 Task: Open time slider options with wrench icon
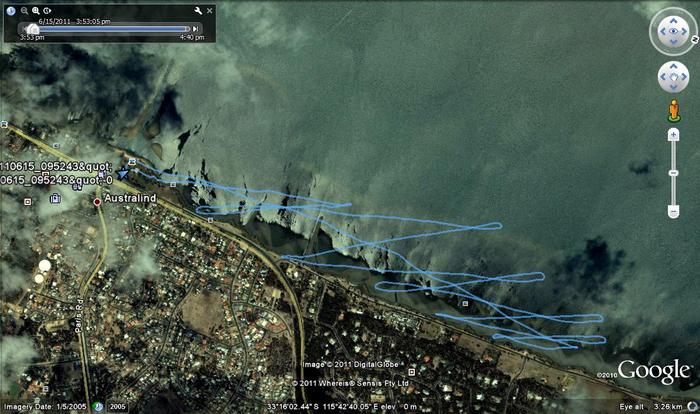[196, 10]
